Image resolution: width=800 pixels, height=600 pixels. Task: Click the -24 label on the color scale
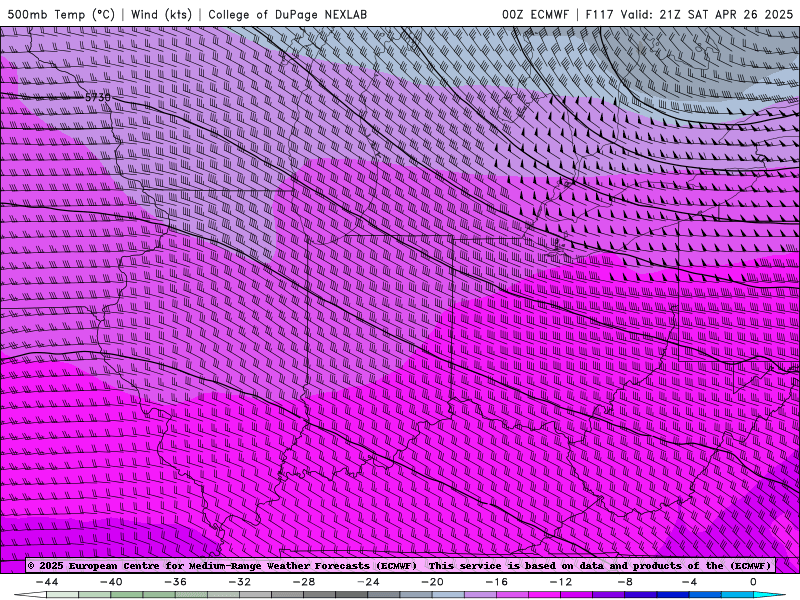[368, 582]
